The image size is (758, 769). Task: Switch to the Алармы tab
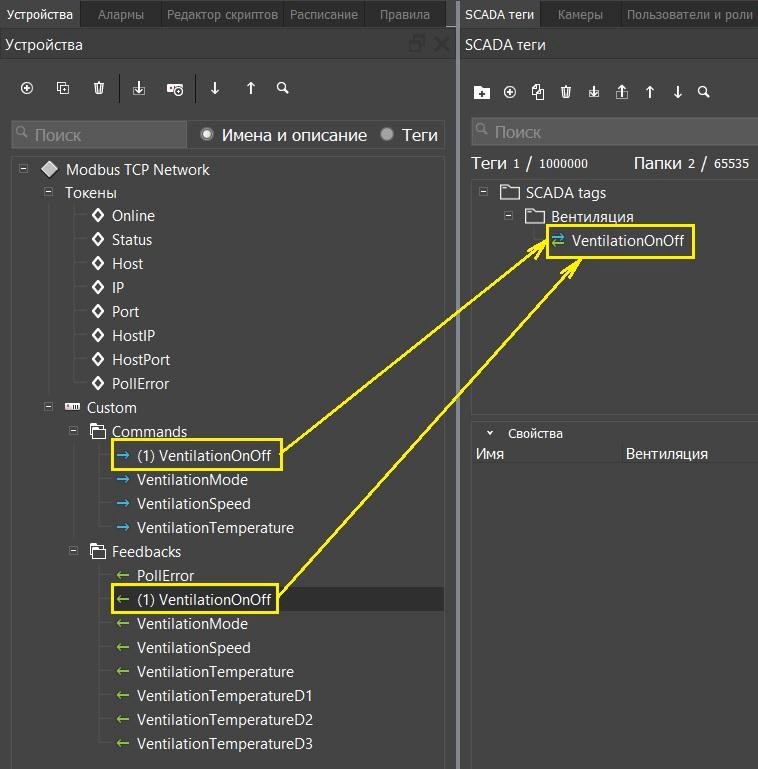pos(120,14)
